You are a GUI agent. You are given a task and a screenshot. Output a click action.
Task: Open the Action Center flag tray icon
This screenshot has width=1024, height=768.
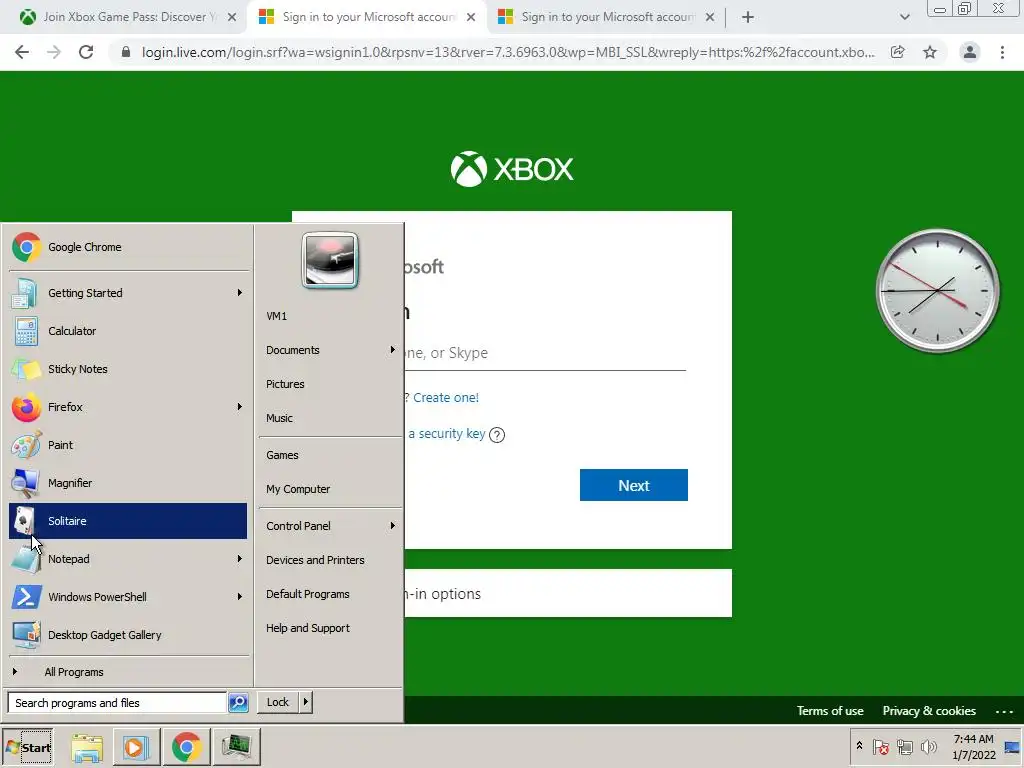click(880, 746)
